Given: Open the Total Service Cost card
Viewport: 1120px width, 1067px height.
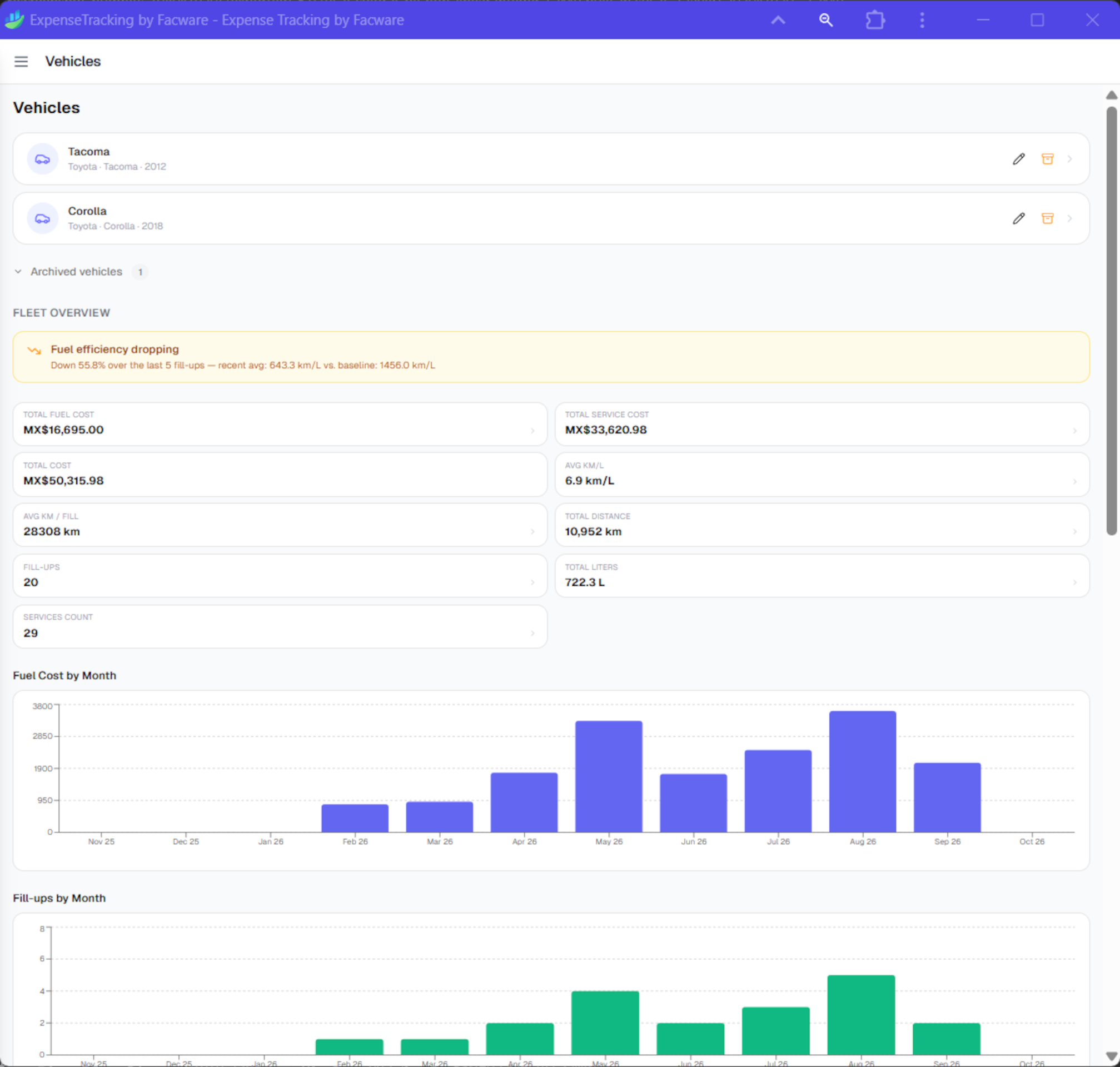Looking at the screenshot, I should (822, 423).
